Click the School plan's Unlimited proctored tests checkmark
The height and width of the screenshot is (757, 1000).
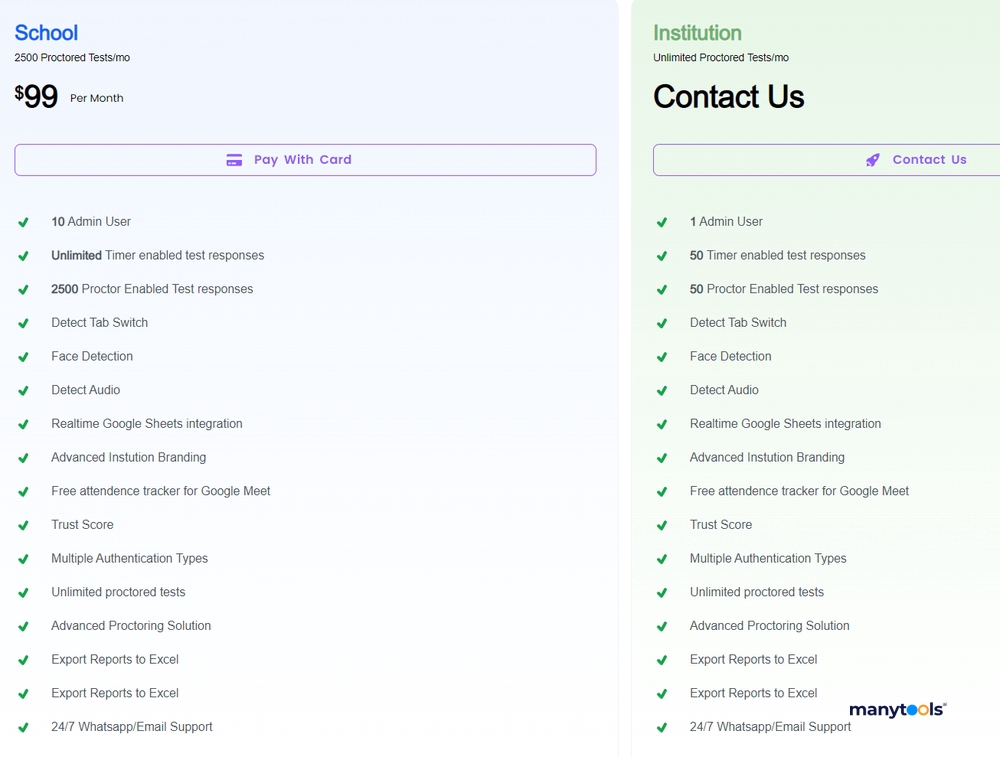[x=24, y=592]
